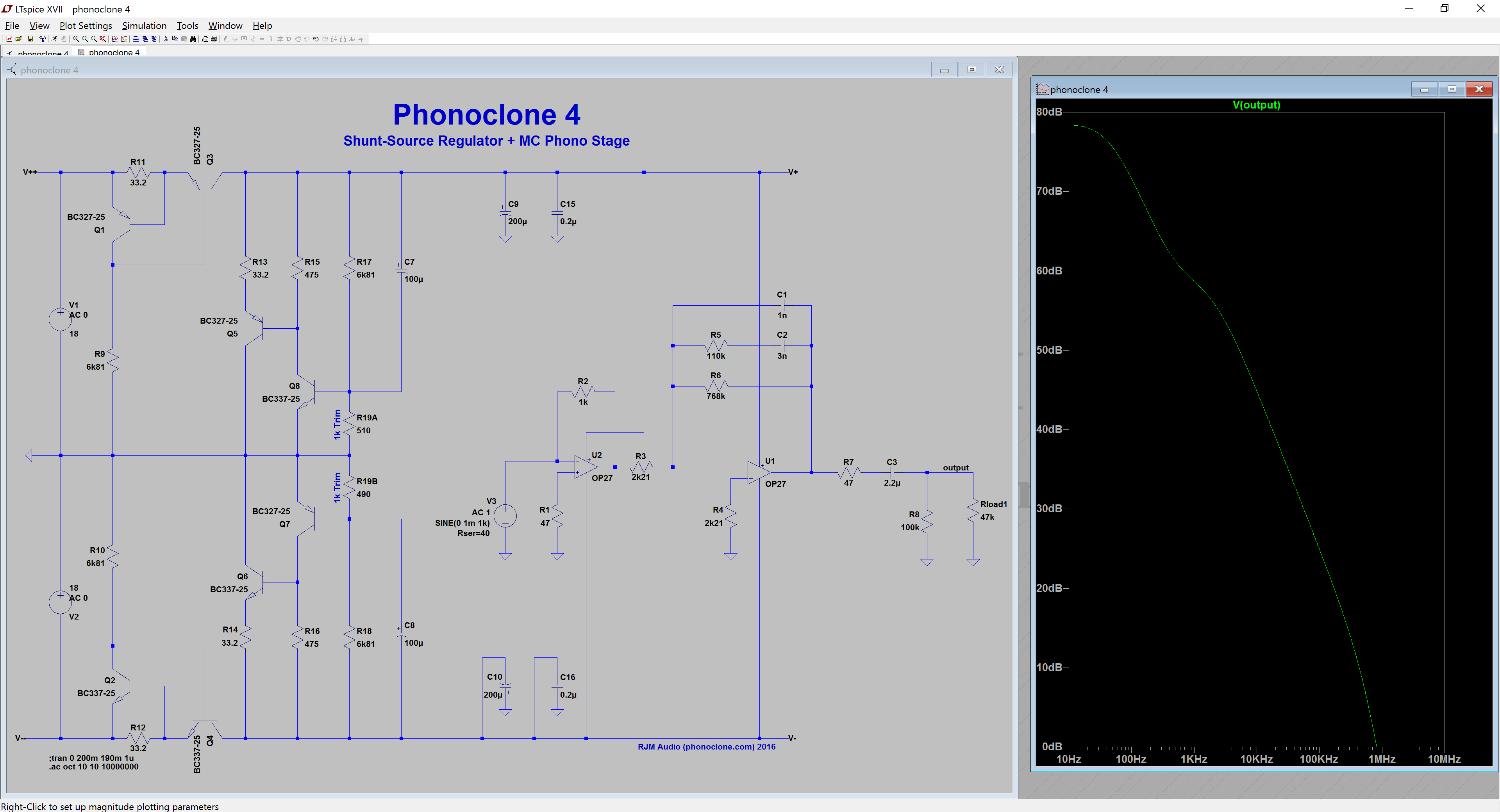1500x812 pixels.
Task: Click the Zoom Out magnifier icon
Action: (94, 39)
